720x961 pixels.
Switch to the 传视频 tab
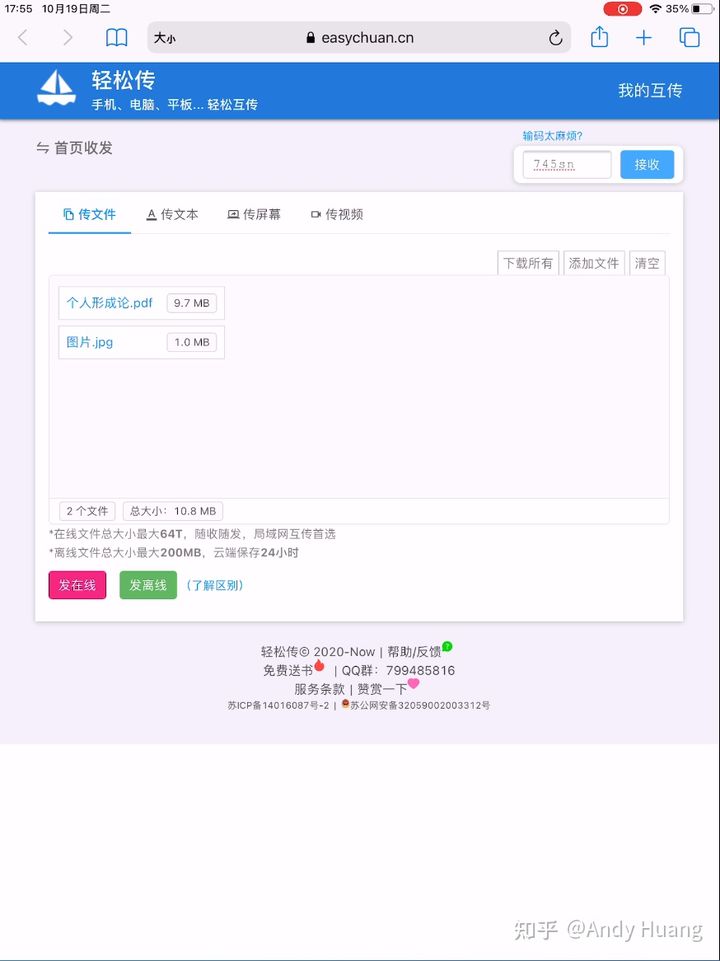[x=337, y=215]
